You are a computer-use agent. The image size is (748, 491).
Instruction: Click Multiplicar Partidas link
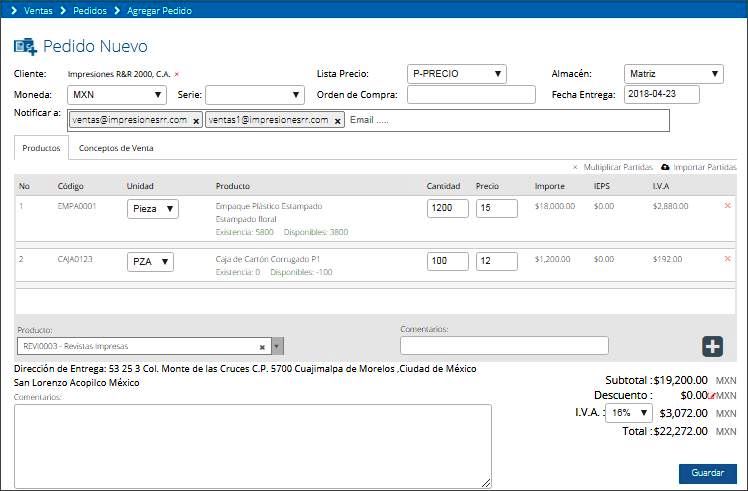(618, 167)
